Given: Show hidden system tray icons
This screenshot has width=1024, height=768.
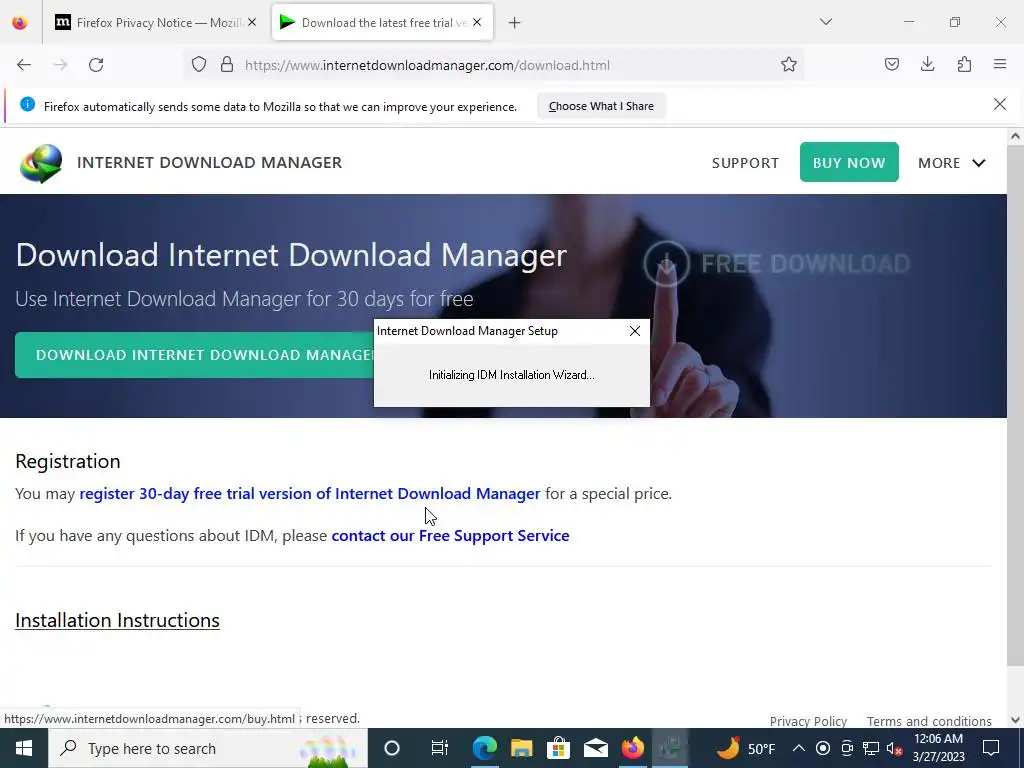Looking at the screenshot, I should (x=799, y=748).
